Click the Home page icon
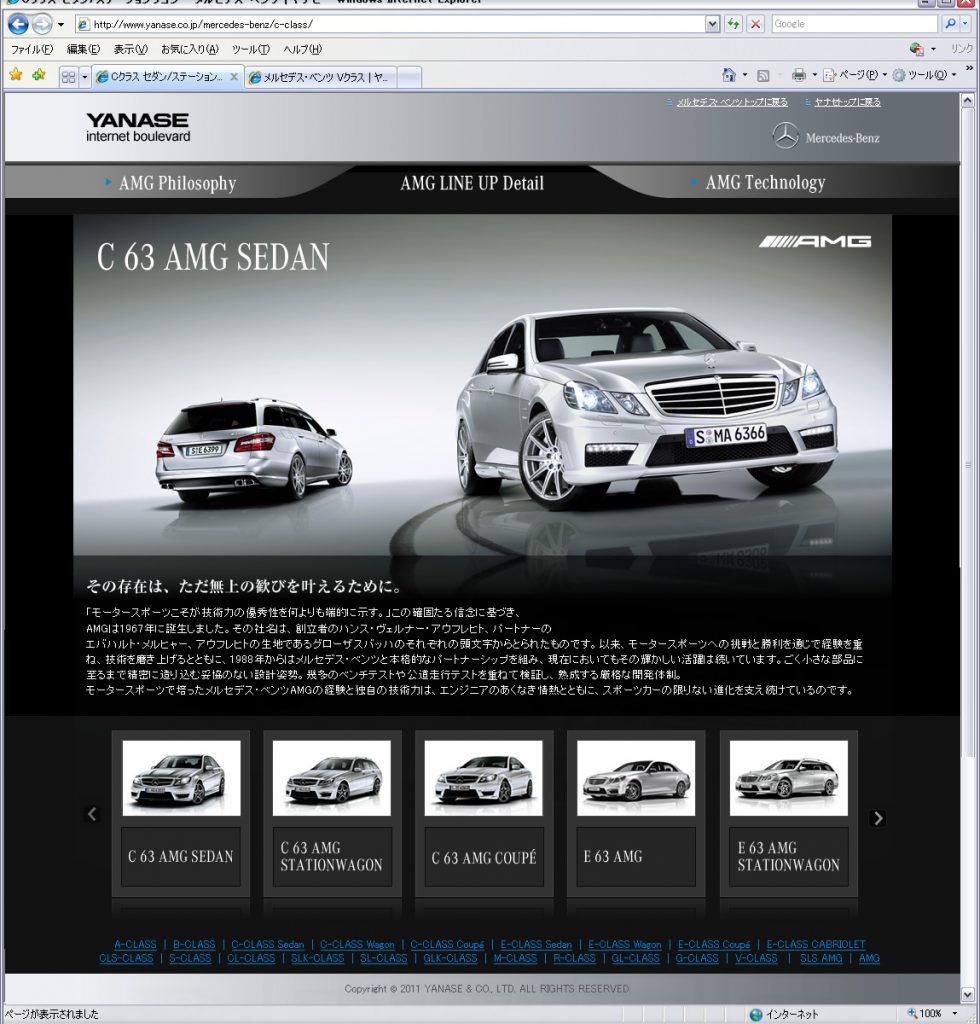This screenshot has height=1024, width=980. 729,75
